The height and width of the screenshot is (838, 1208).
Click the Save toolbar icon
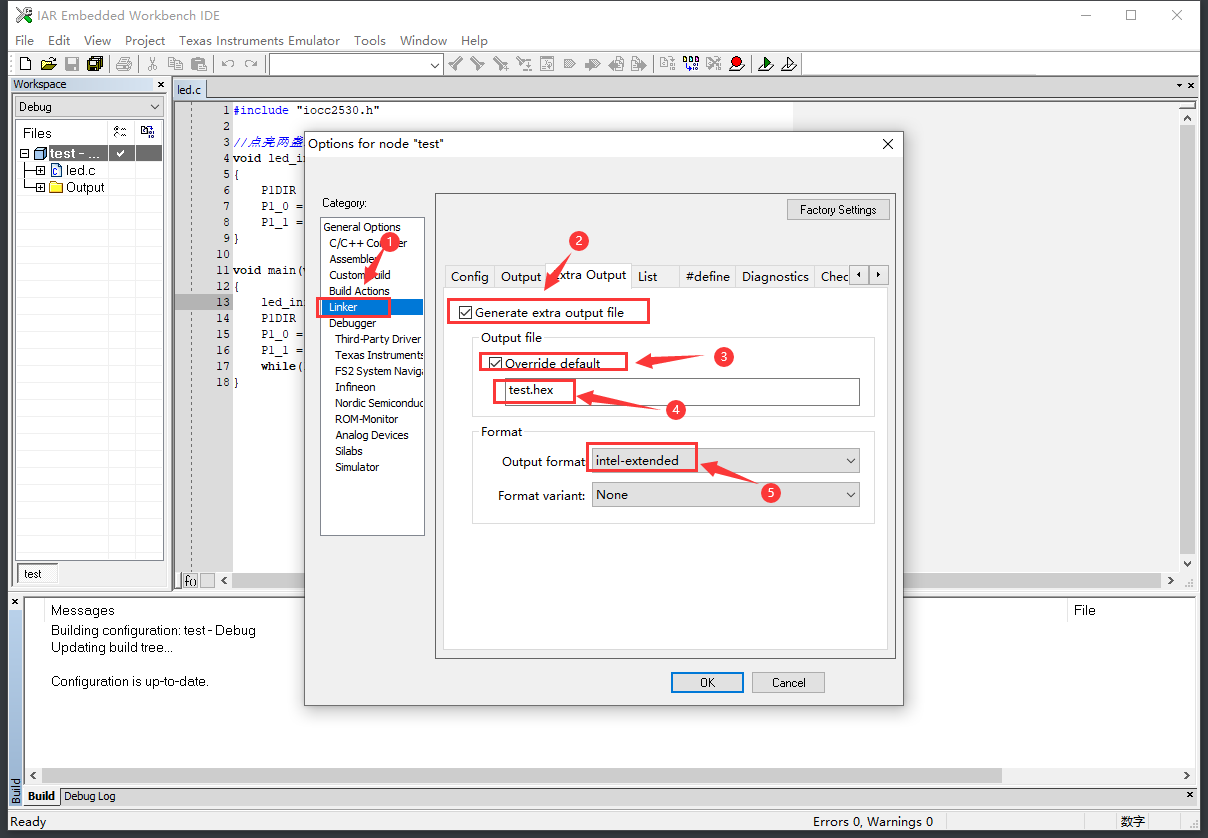pyautogui.click(x=72, y=64)
